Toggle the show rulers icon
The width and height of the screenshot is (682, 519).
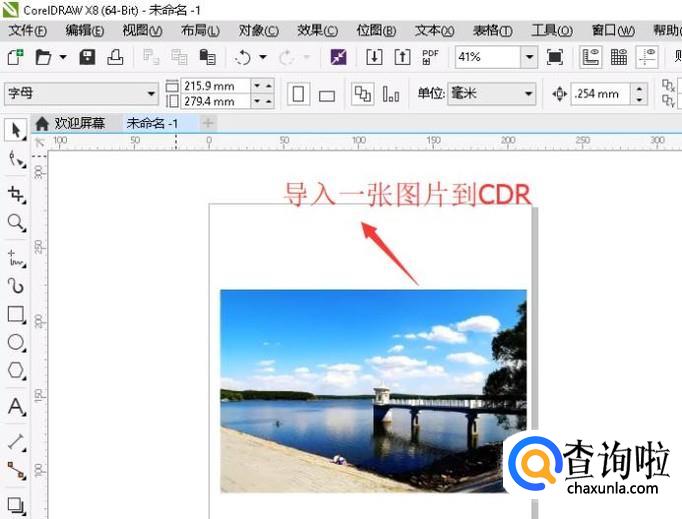(591, 57)
